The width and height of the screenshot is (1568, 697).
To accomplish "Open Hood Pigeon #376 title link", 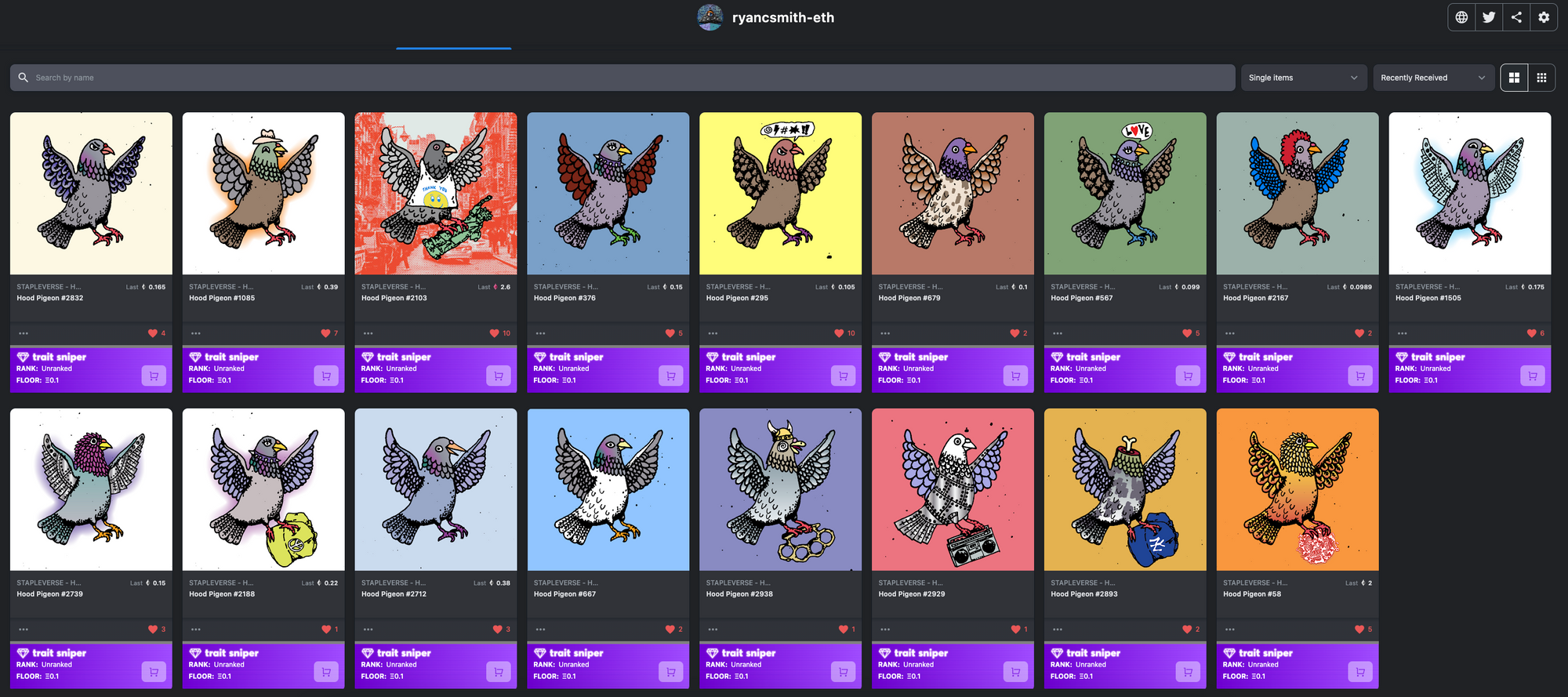I will click(564, 298).
